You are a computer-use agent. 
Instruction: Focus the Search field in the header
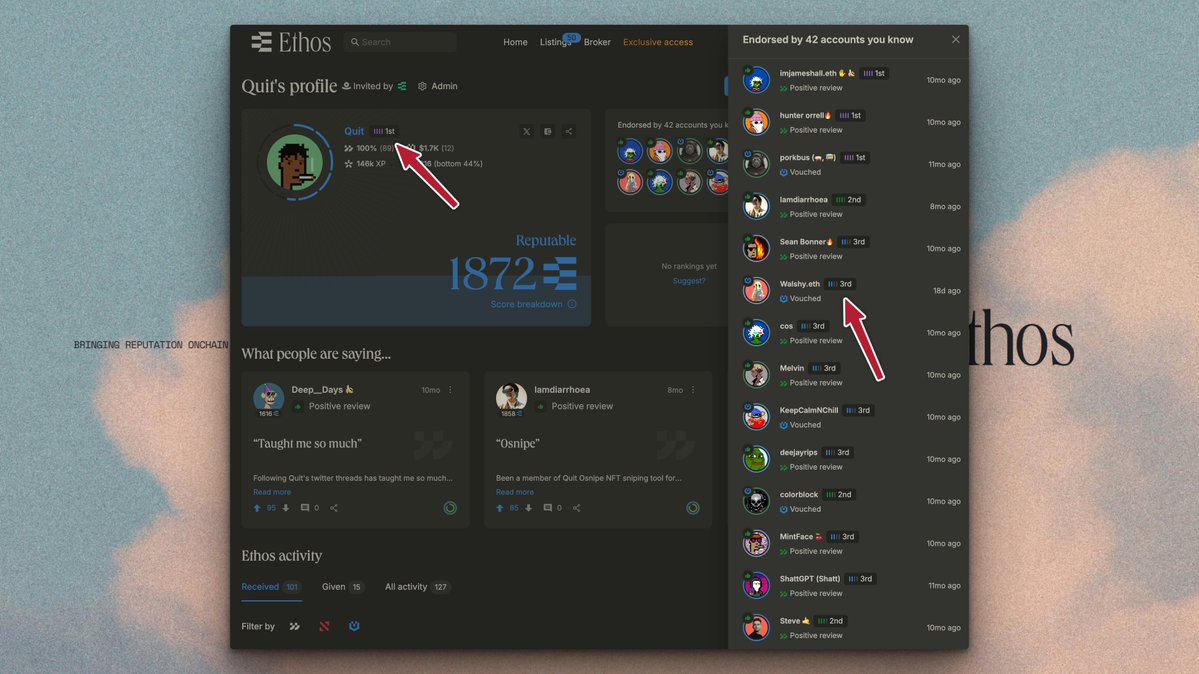[x=400, y=42]
